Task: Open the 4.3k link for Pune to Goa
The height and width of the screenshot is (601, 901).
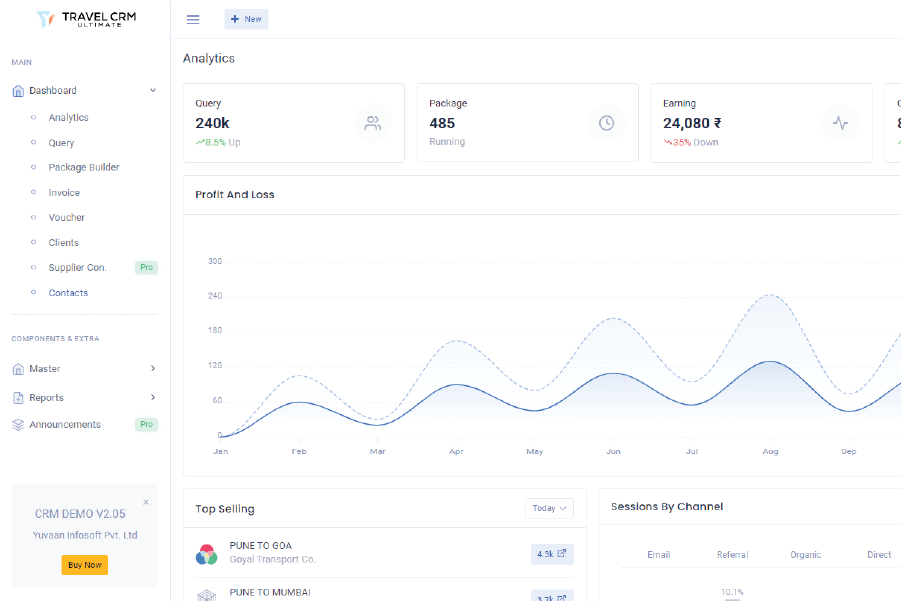Action: click(552, 554)
